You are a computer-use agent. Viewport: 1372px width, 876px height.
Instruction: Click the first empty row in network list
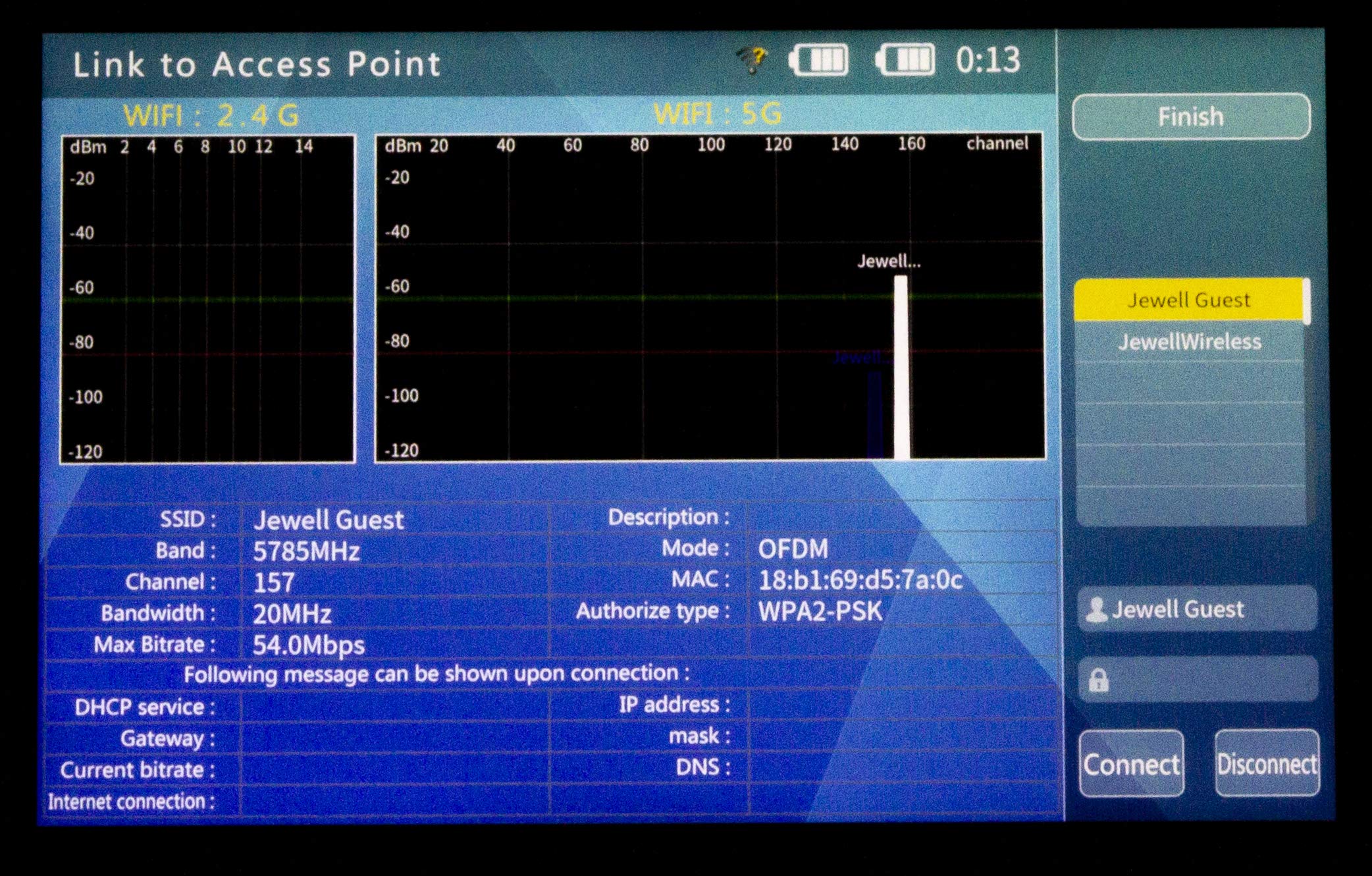coord(1189,383)
